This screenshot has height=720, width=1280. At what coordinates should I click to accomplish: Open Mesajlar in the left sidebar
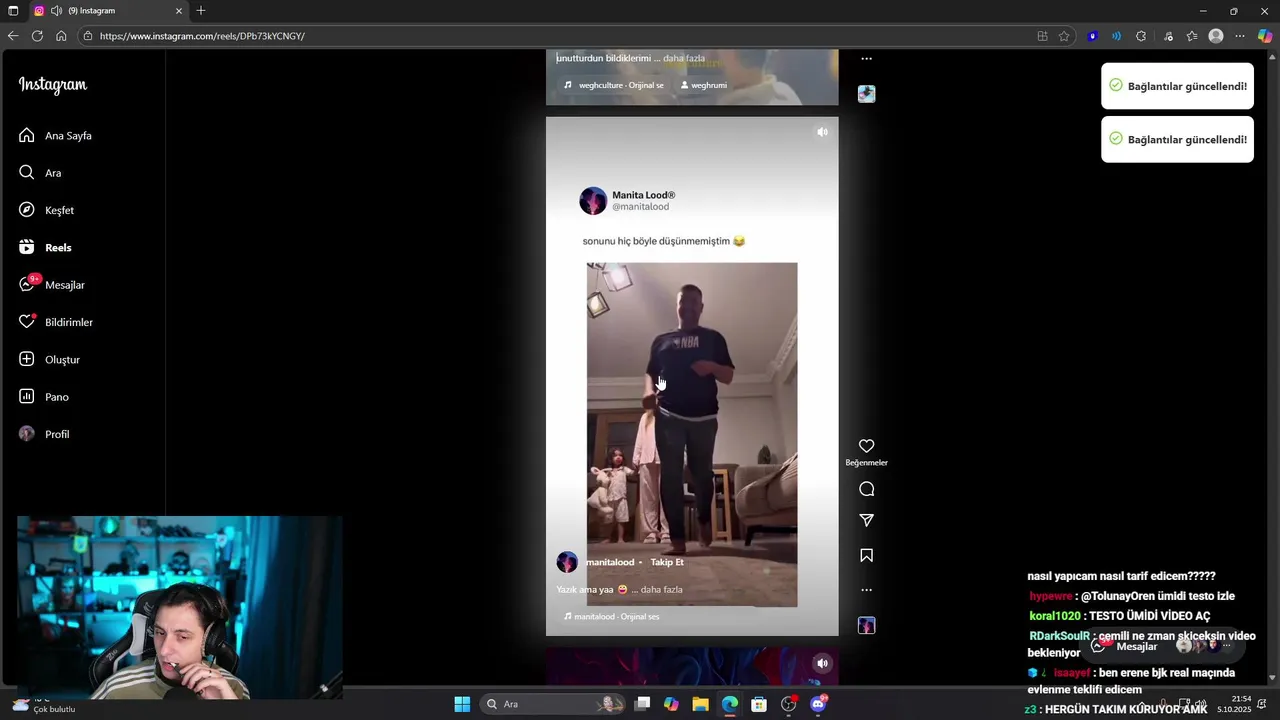[x=52, y=285]
